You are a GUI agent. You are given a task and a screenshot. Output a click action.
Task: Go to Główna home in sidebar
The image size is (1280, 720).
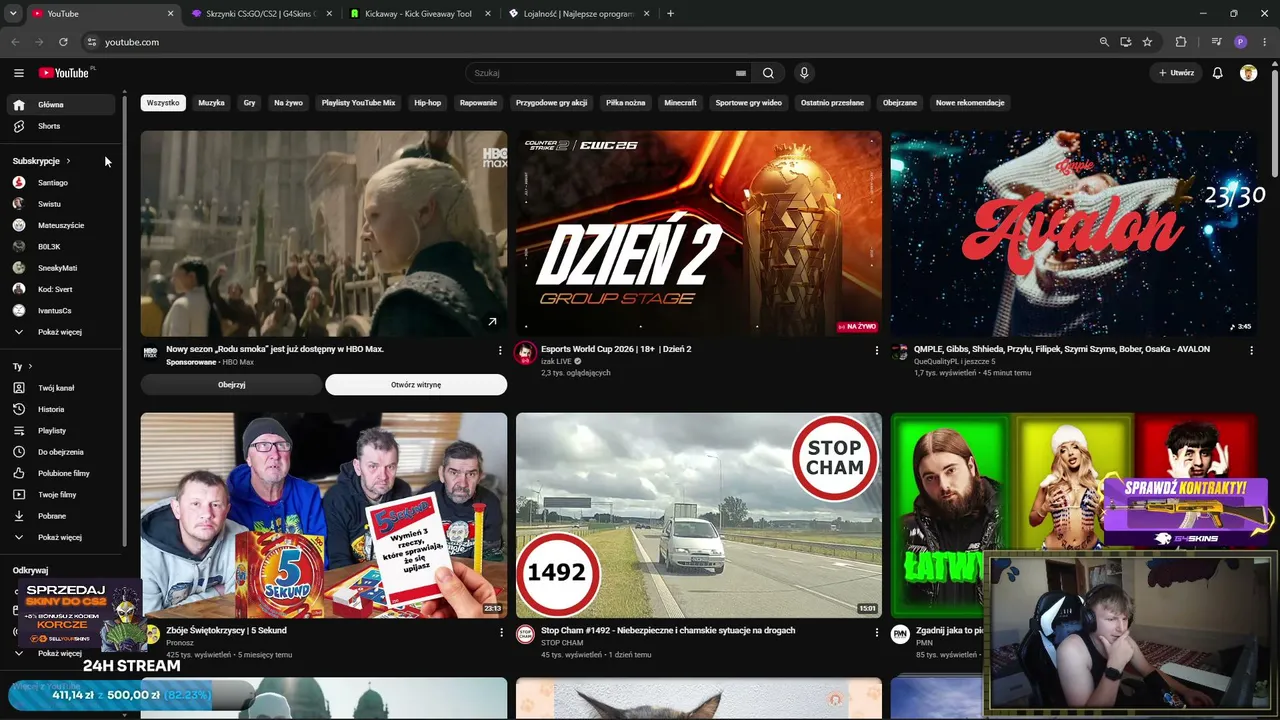point(61,105)
